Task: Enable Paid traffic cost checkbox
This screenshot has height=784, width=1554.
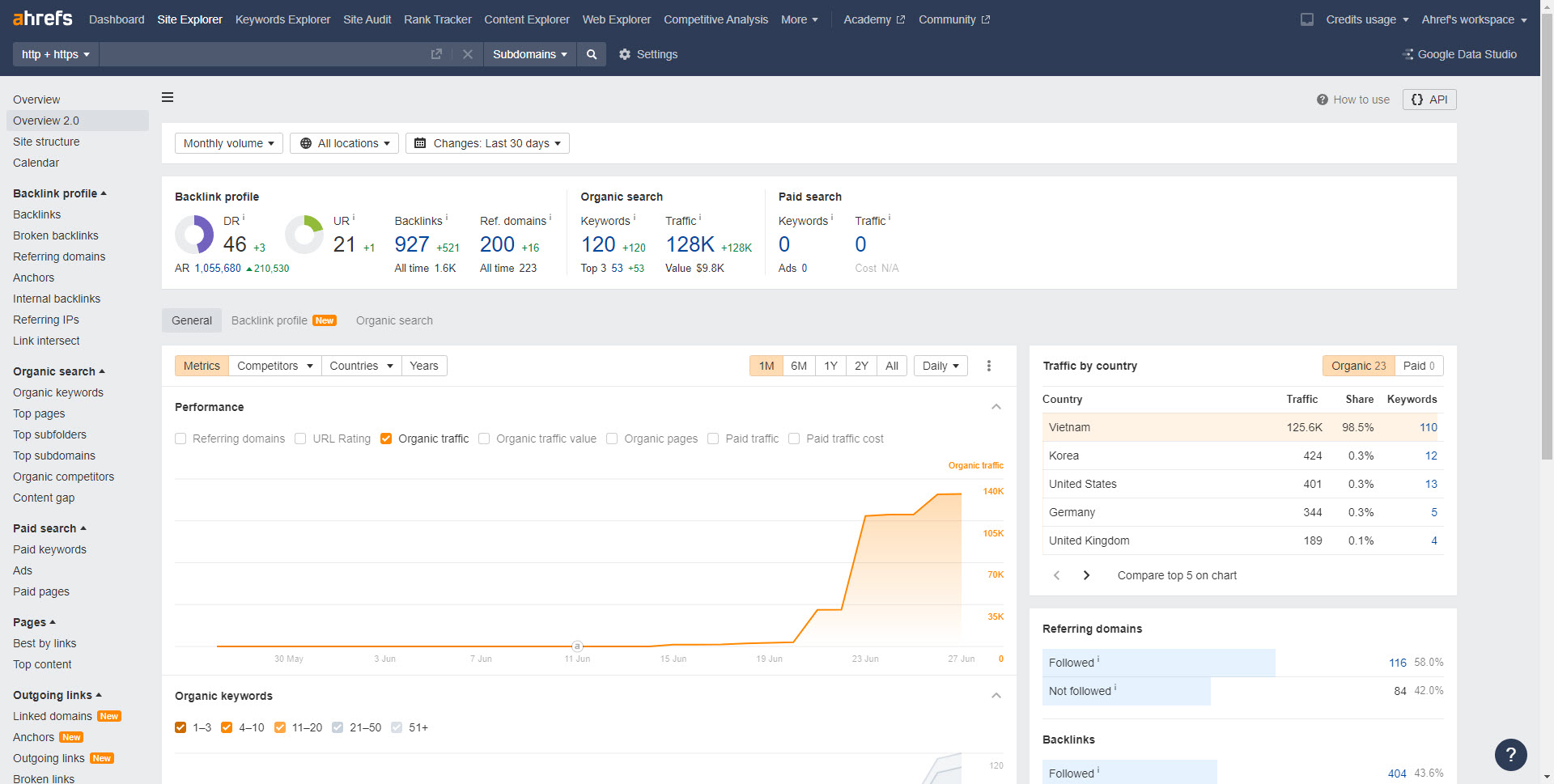Action: tap(794, 439)
